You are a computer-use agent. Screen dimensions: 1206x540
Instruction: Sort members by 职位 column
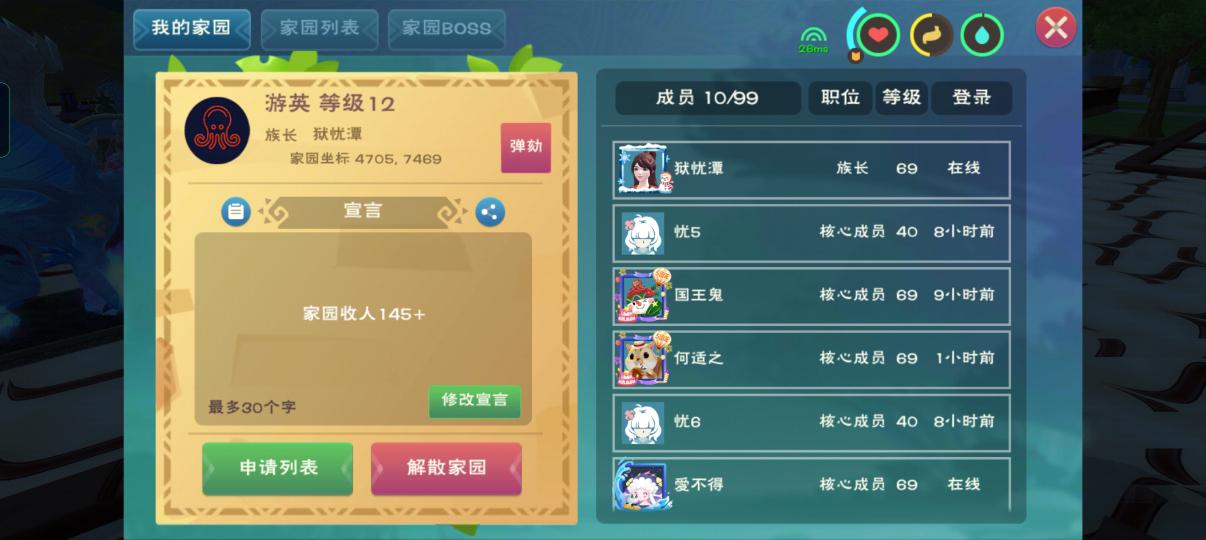coord(840,98)
